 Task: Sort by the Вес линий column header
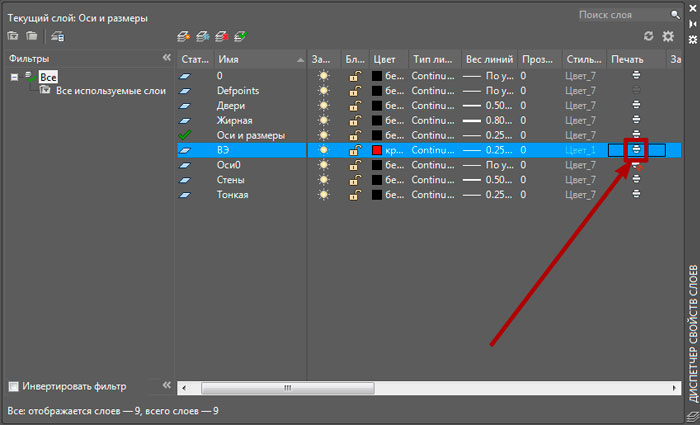point(489,59)
